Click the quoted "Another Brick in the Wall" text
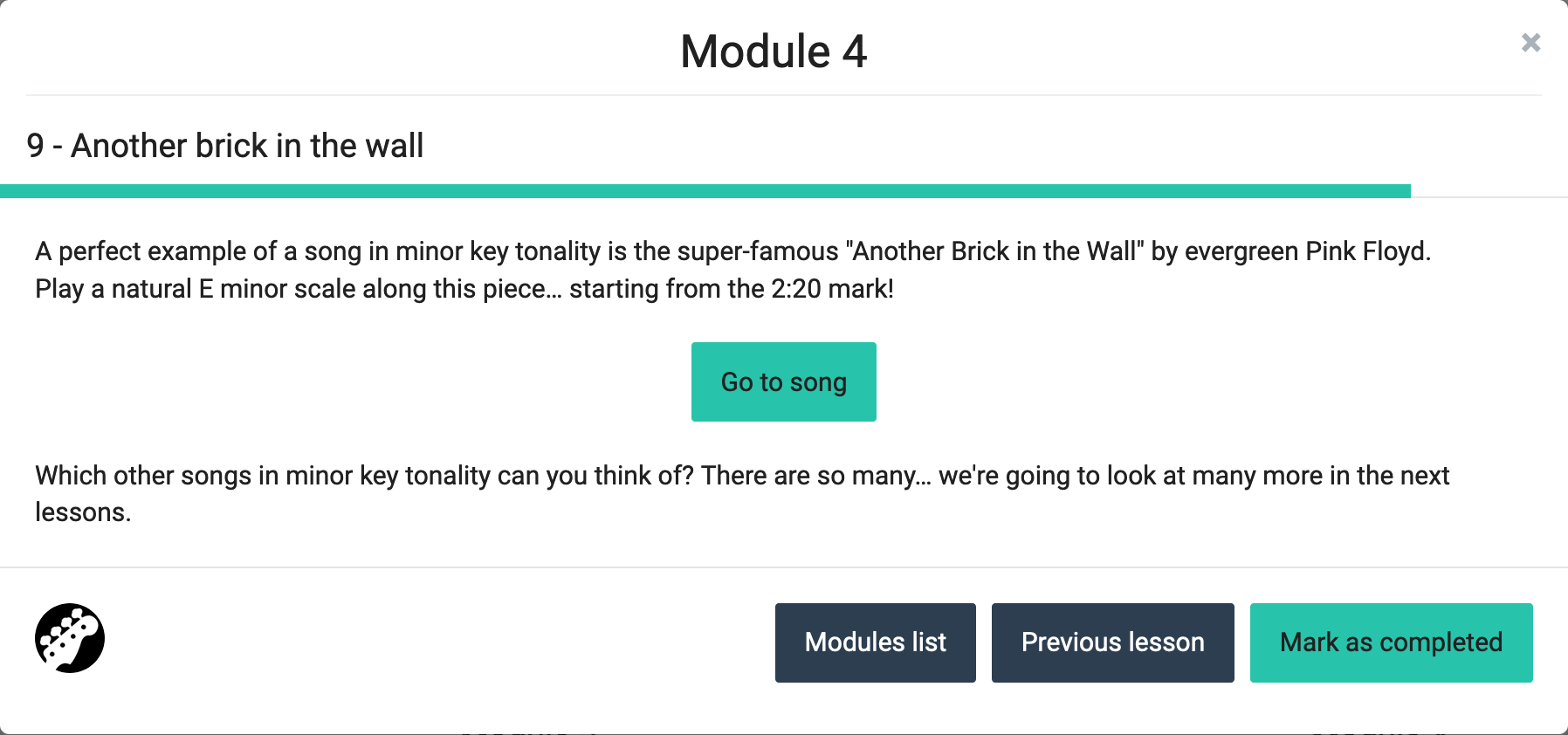The image size is (1568, 735). click(x=994, y=251)
